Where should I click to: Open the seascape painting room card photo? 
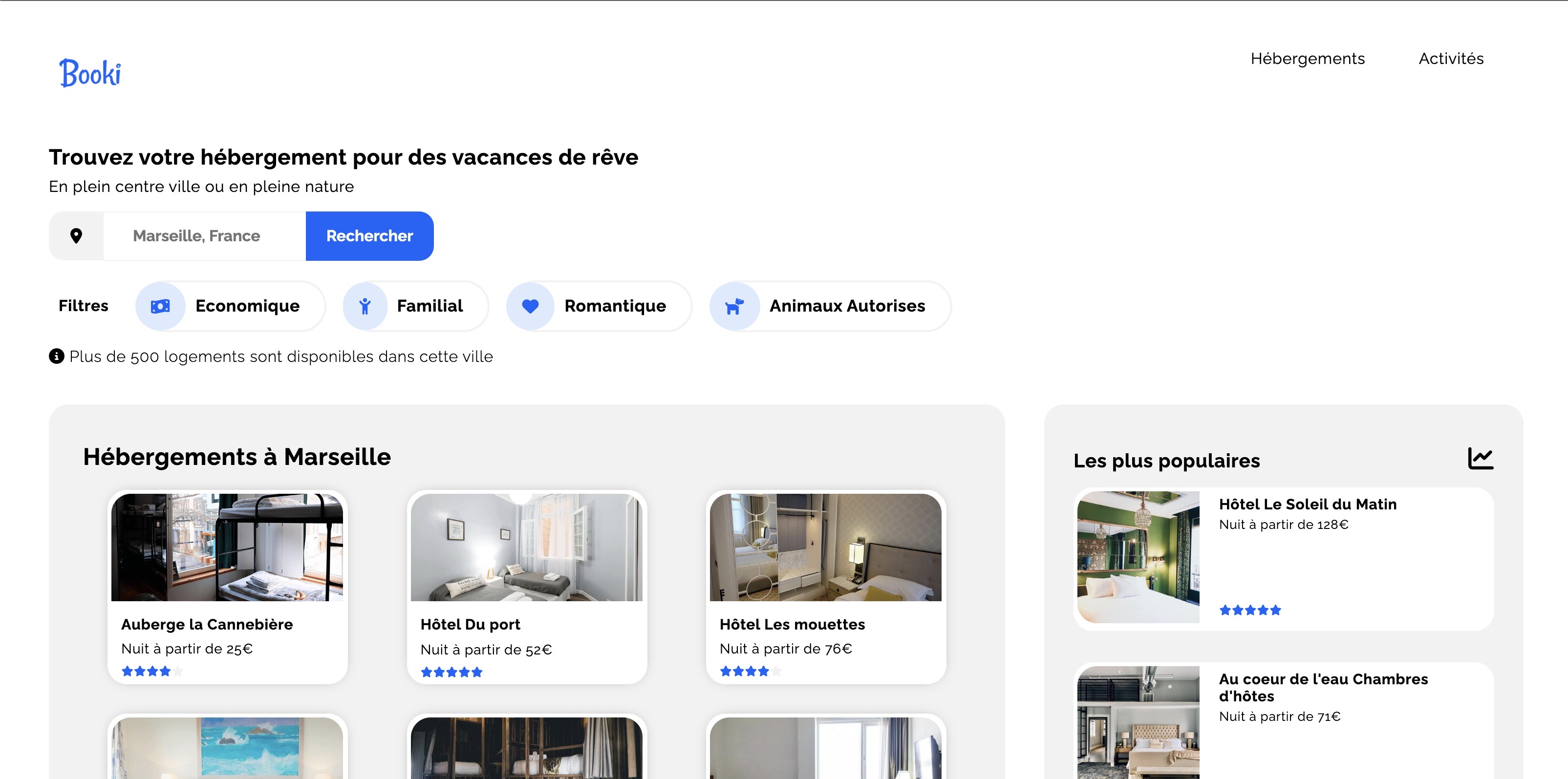tap(227, 748)
